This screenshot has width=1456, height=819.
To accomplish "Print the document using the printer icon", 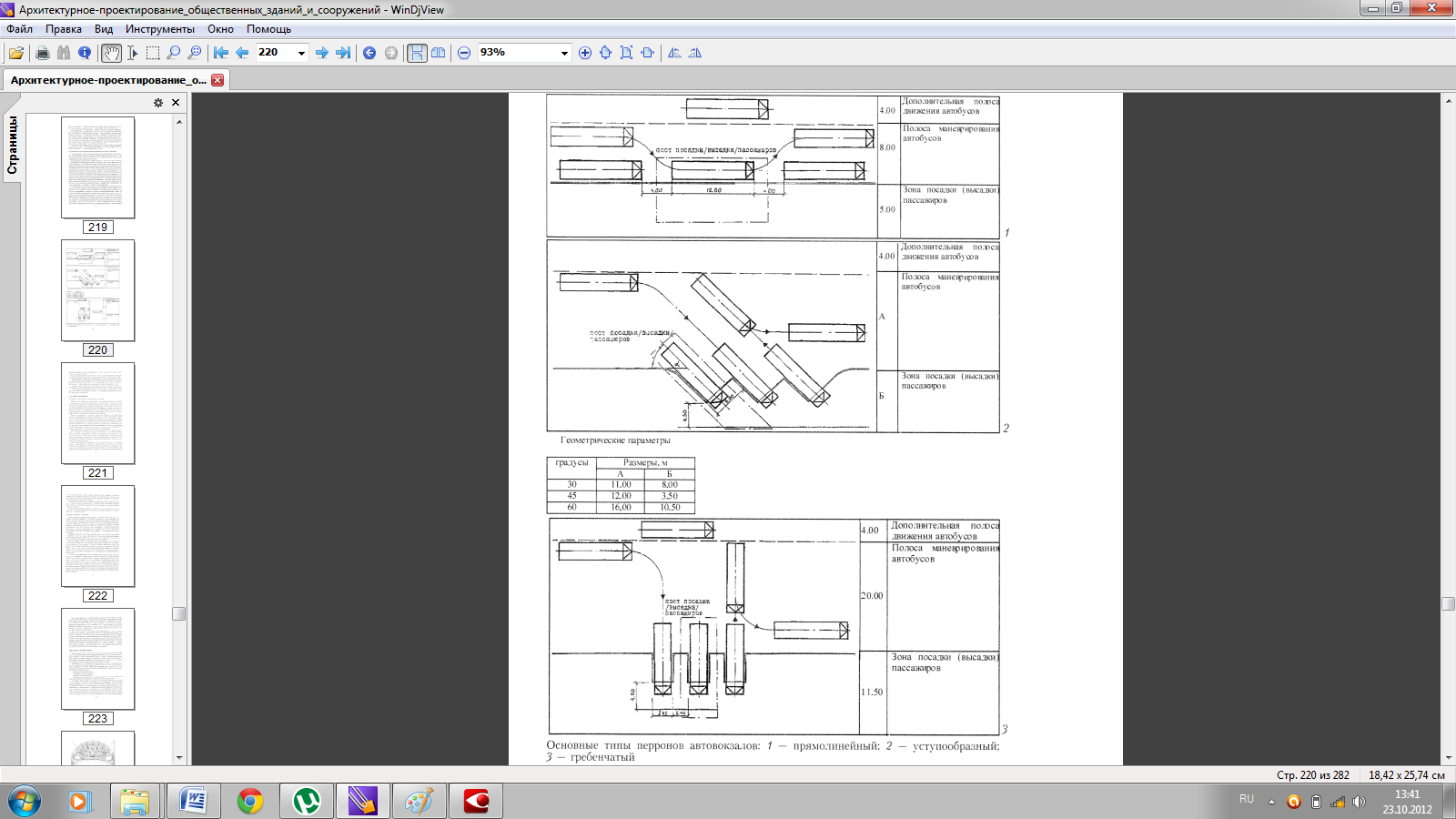I will tap(42, 53).
